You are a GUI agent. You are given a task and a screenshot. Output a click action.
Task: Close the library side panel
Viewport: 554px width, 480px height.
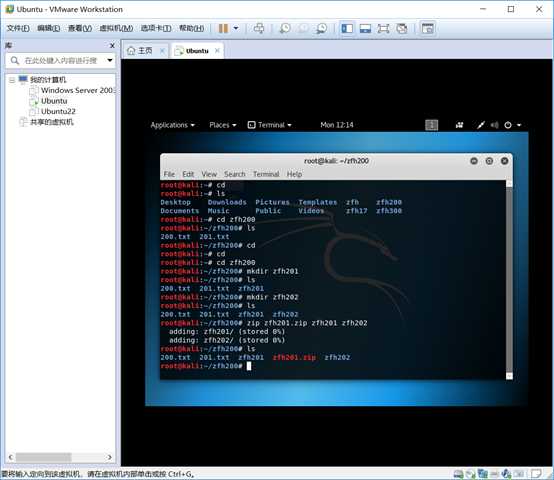tap(112, 46)
